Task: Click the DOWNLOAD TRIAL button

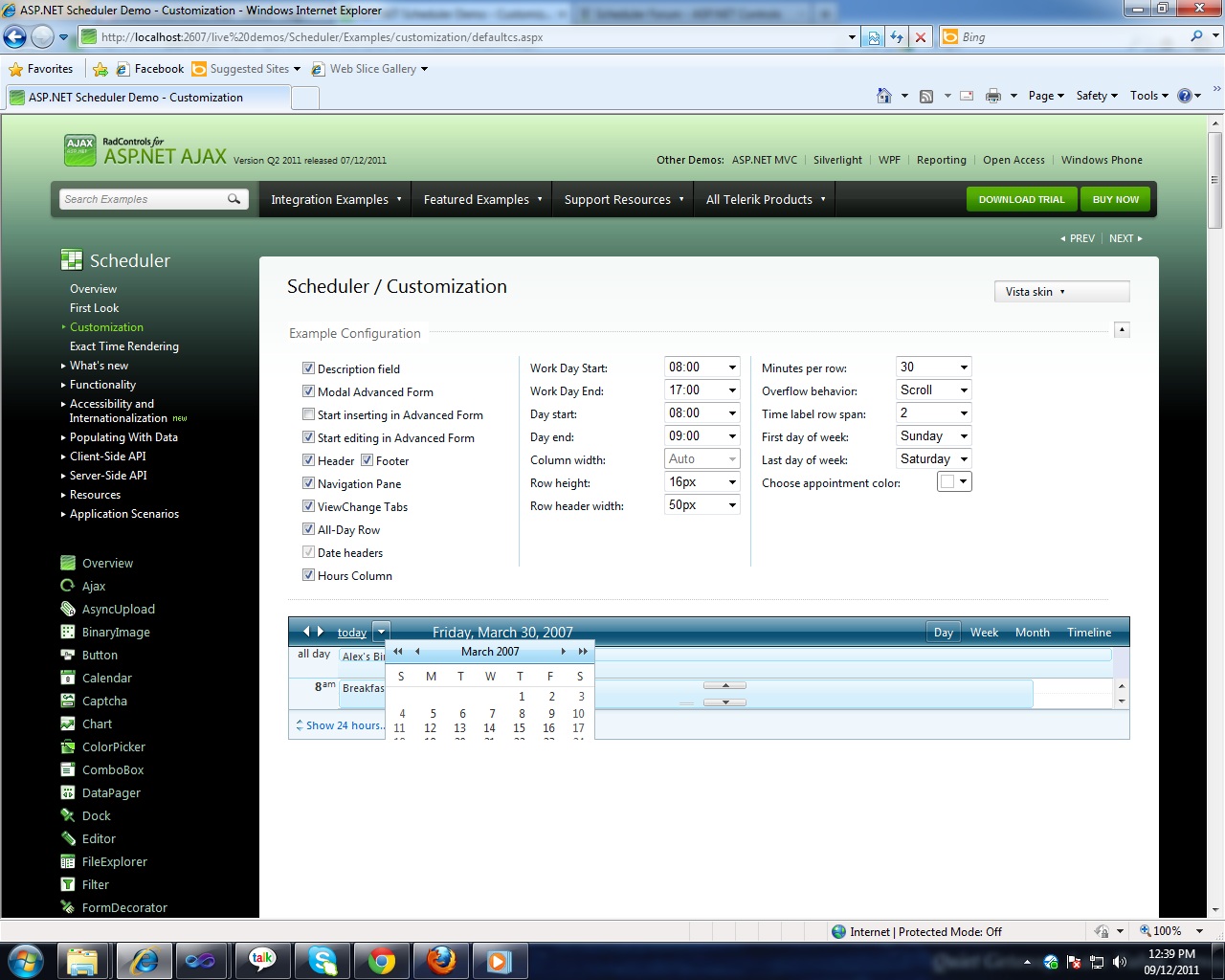Action: (x=1021, y=199)
